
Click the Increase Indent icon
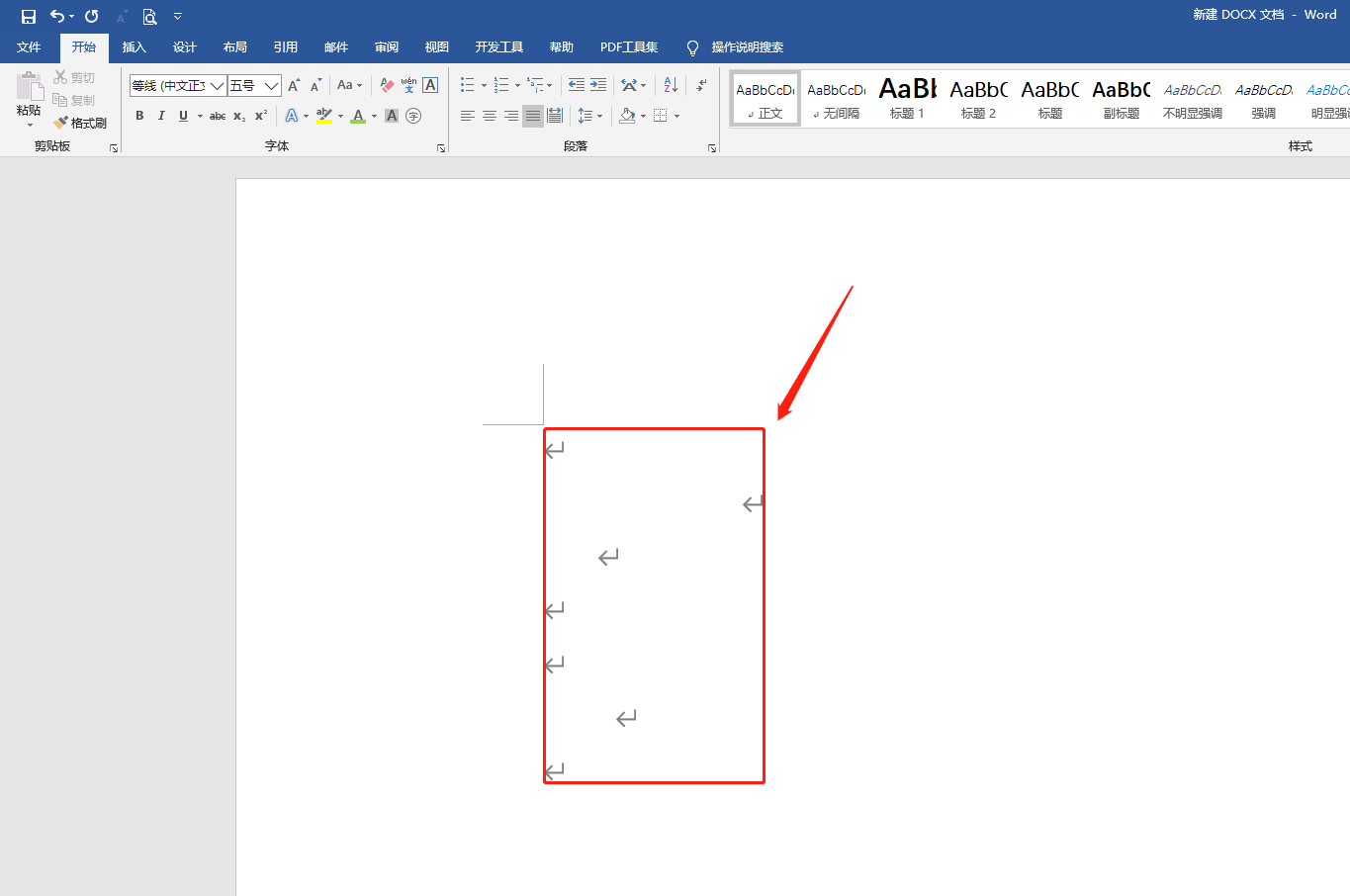coord(598,85)
